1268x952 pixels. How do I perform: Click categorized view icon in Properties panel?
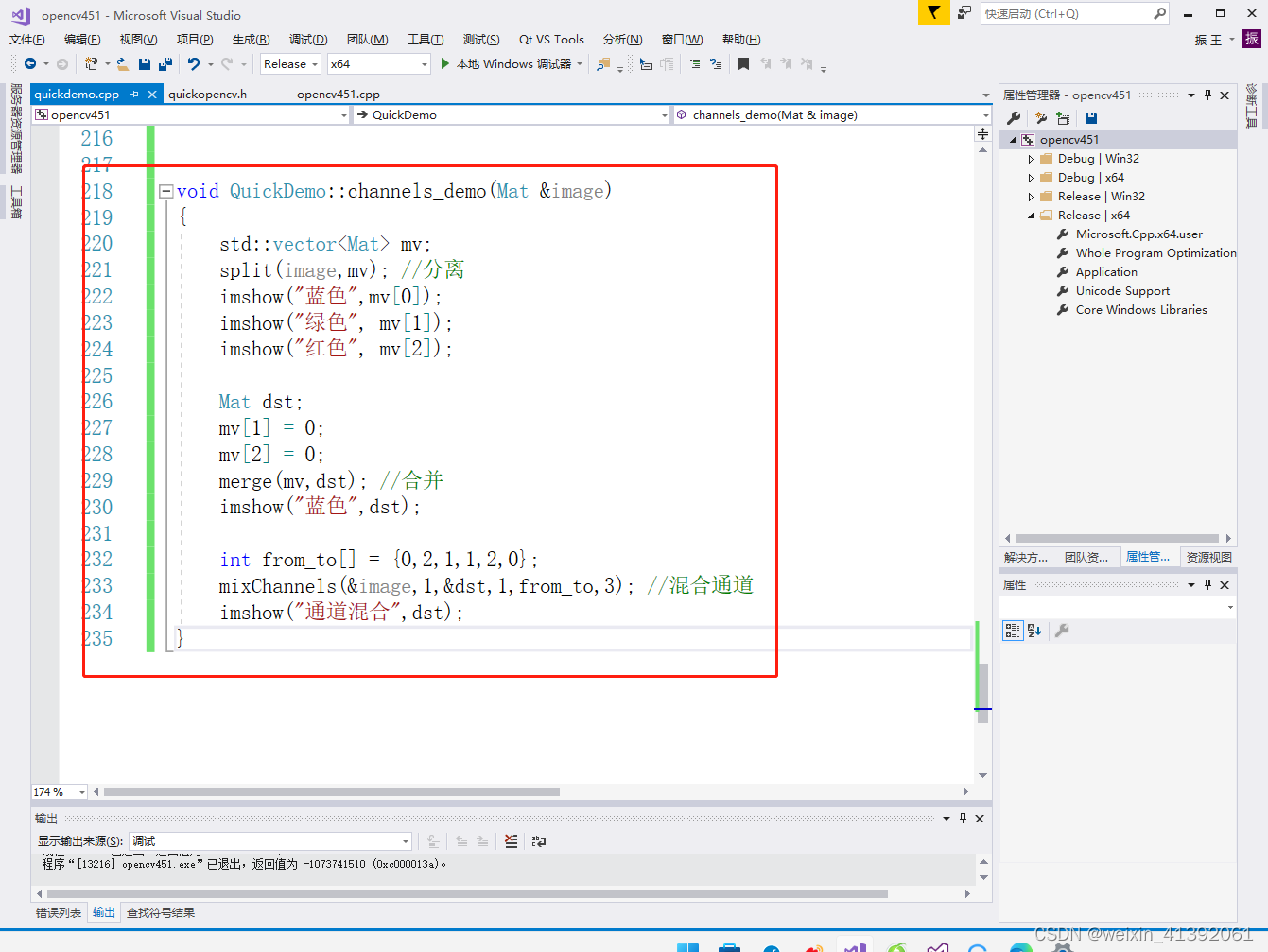click(1013, 631)
